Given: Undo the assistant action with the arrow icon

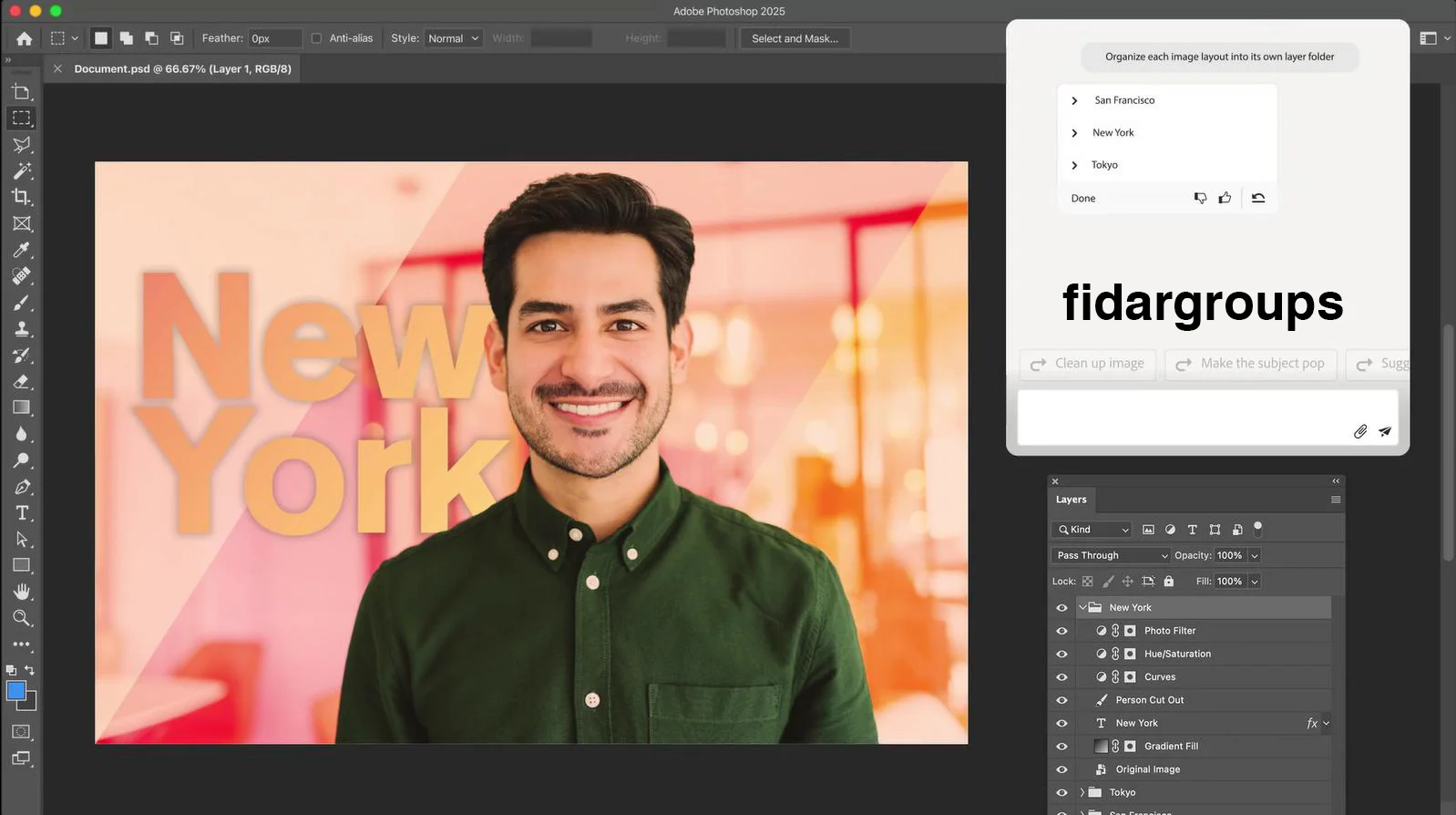Looking at the screenshot, I should pos(1258,198).
